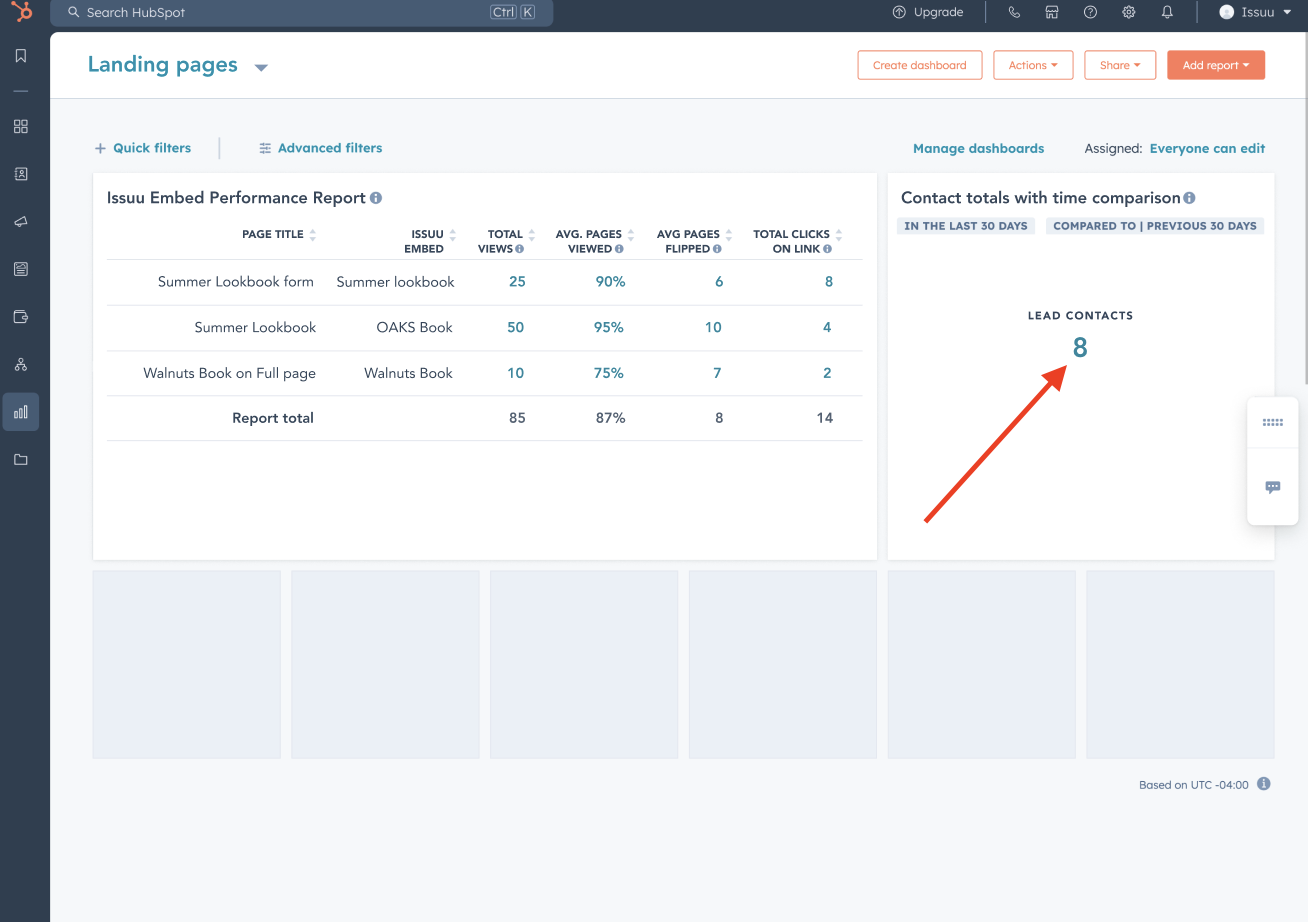Click the info icon next to Avg. Pages Viewed
The image size is (1308, 922).
[620, 249]
